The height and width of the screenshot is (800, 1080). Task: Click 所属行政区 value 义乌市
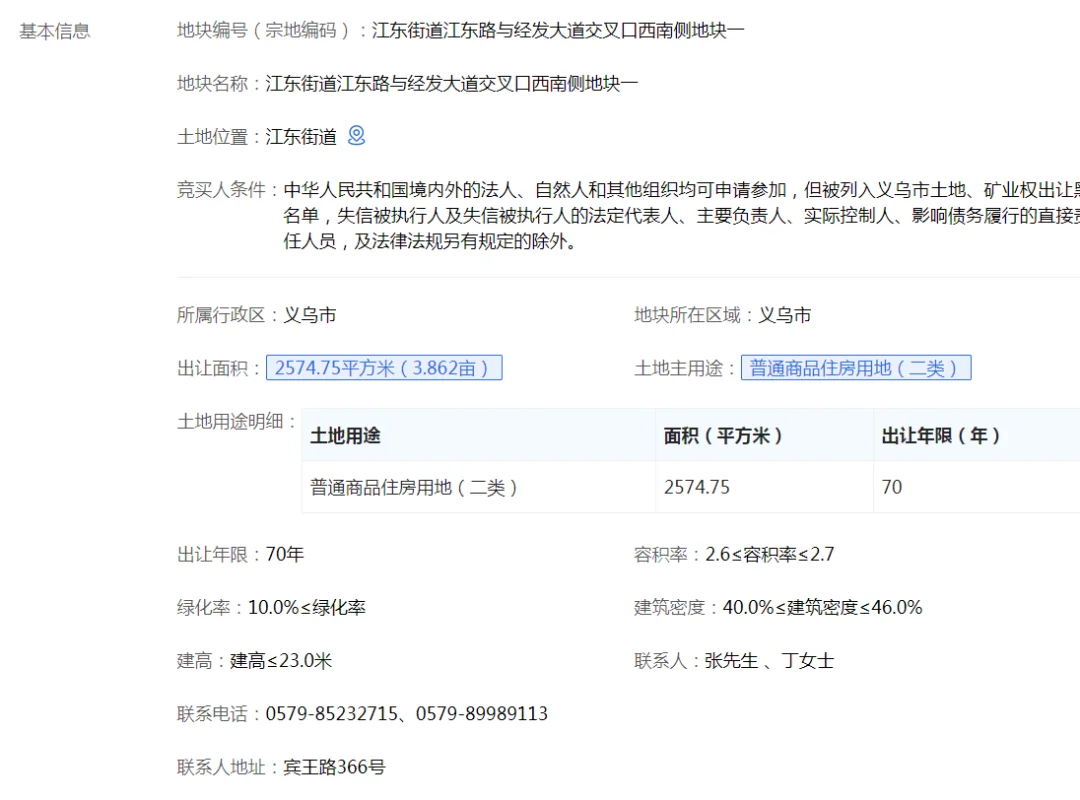coord(310,315)
